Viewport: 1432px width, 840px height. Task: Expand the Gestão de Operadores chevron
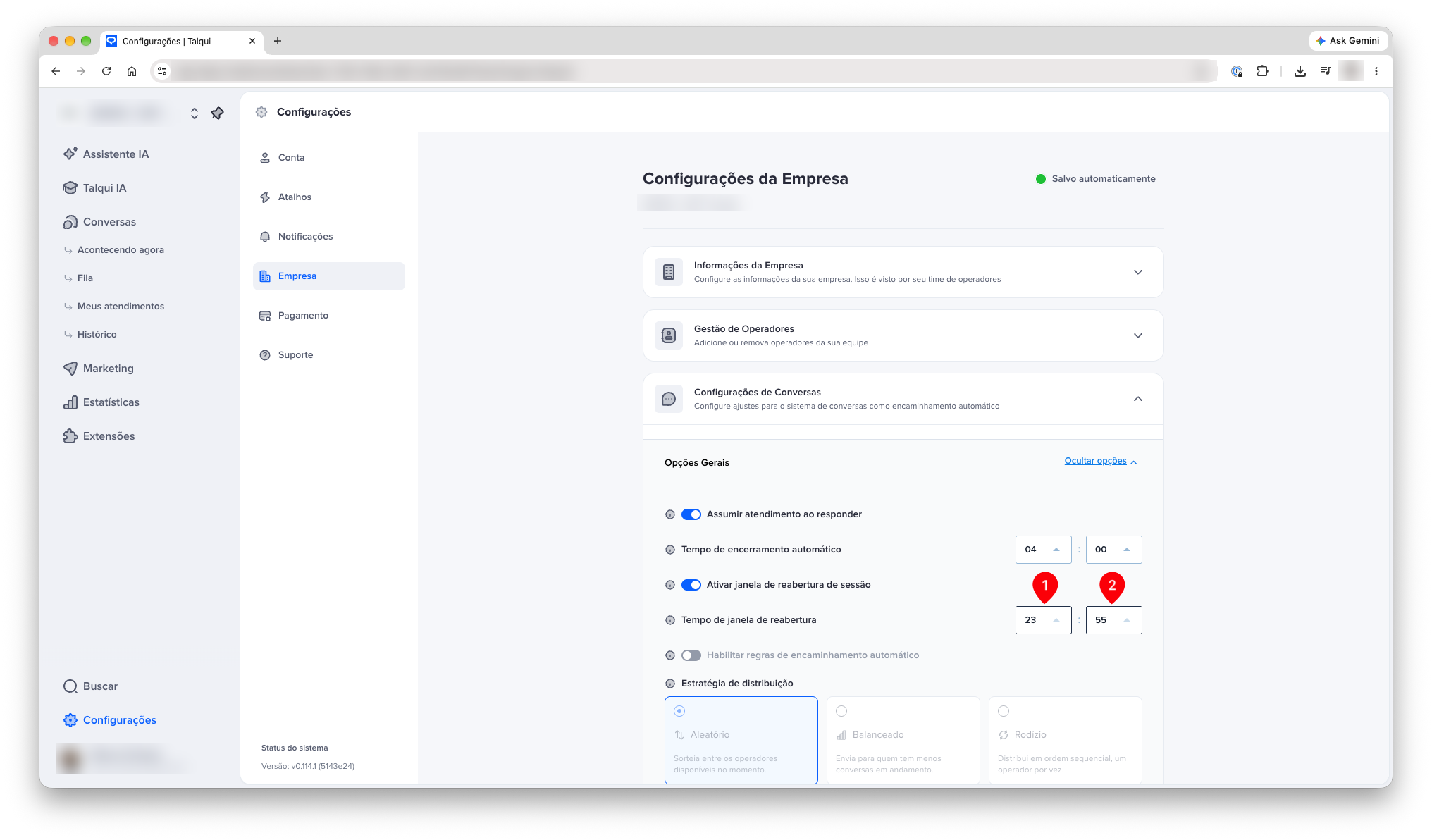pyautogui.click(x=1138, y=335)
